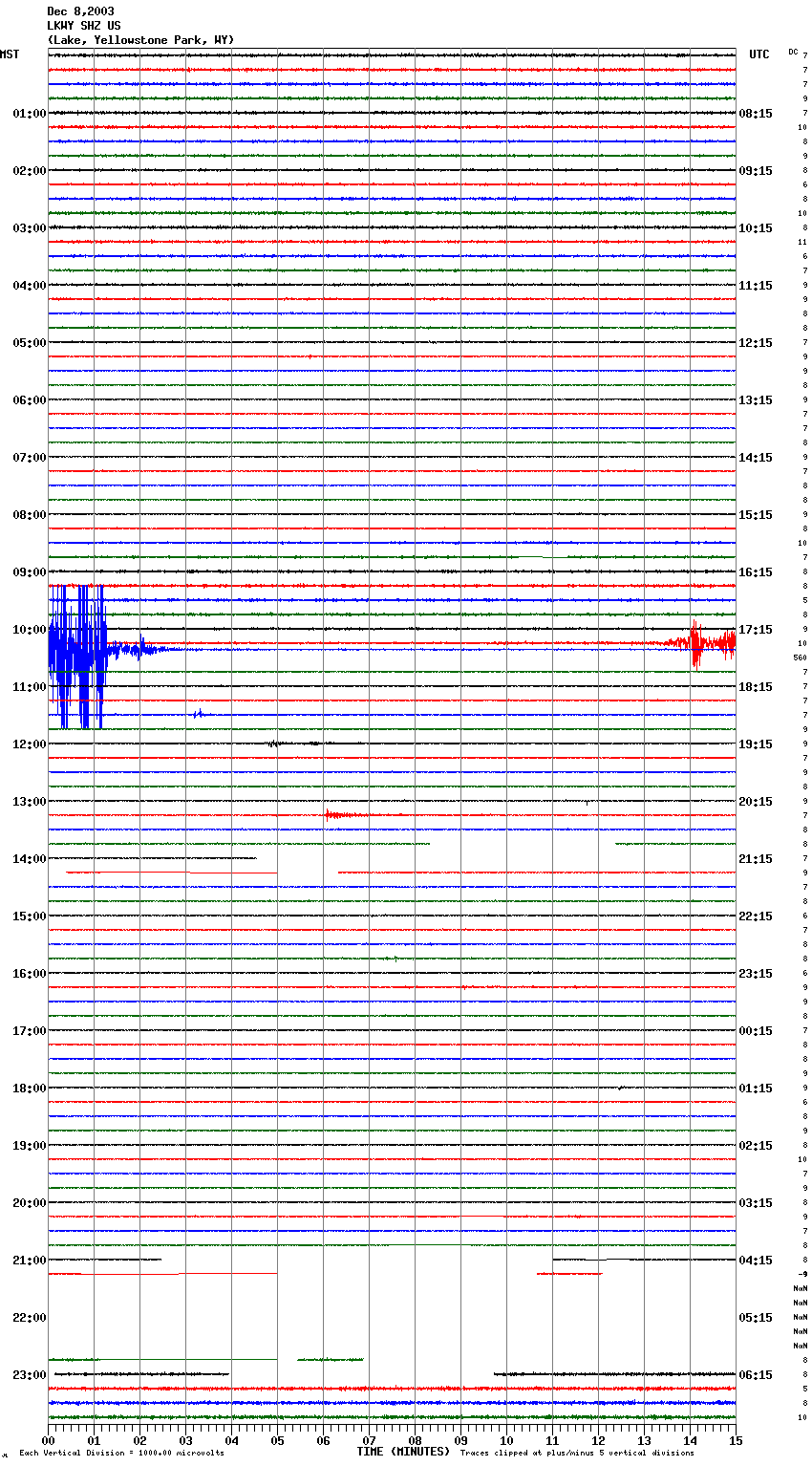The width and height of the screenshot is (812, 1466).
Task: Select the '01:00' MST hour label
Action: 30,114
